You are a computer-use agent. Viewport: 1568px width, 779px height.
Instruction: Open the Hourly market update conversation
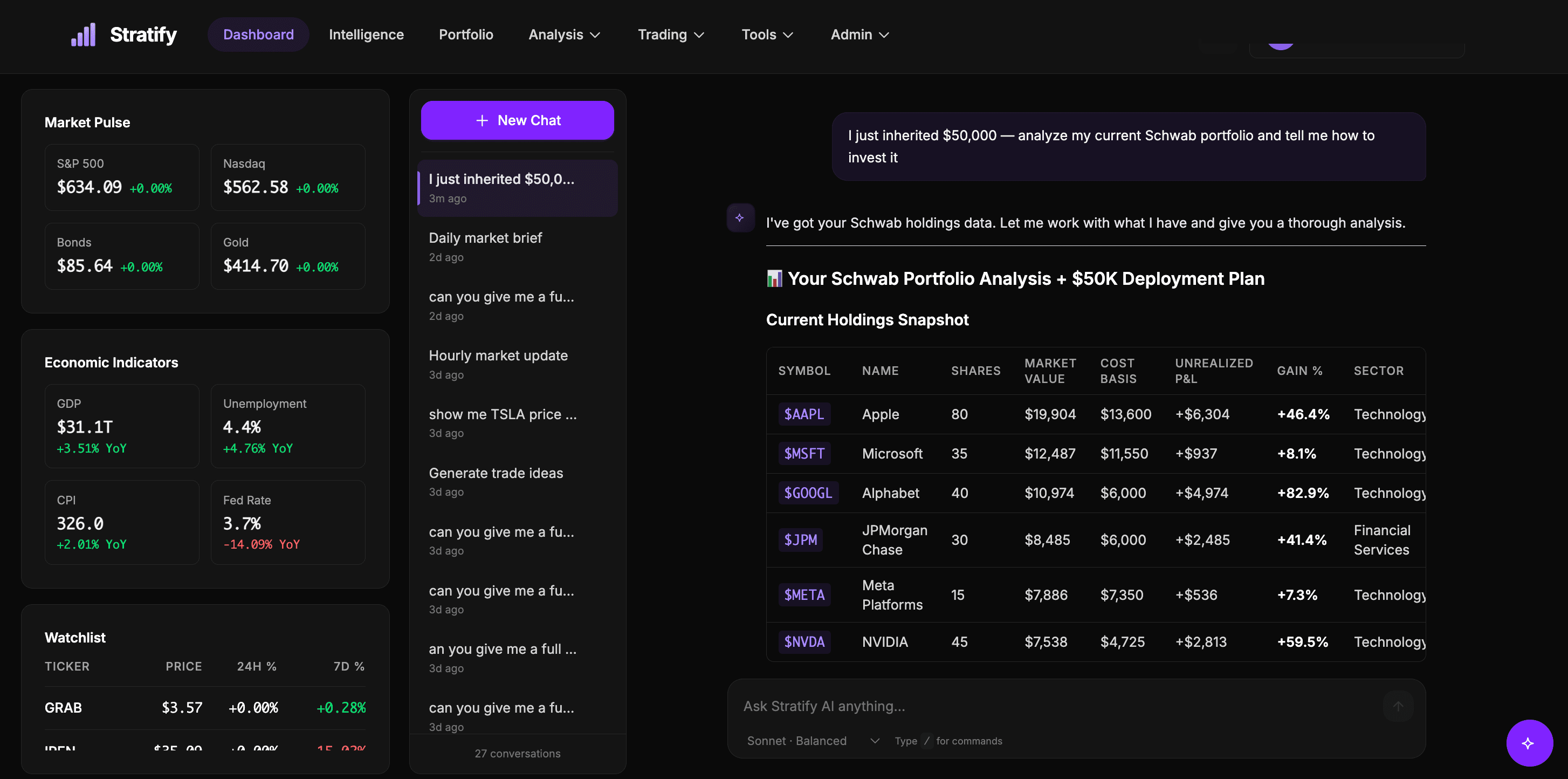click(517, 364)
